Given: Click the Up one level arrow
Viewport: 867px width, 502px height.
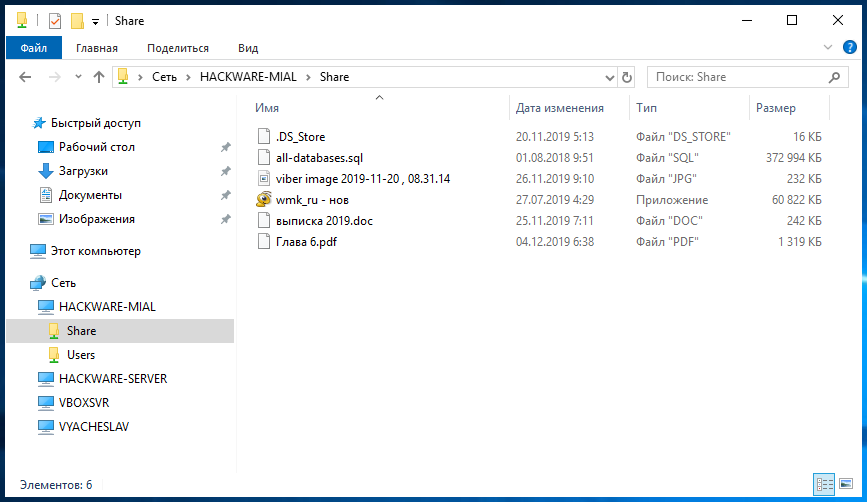Looking at the screenshot, I should [99, 77].
